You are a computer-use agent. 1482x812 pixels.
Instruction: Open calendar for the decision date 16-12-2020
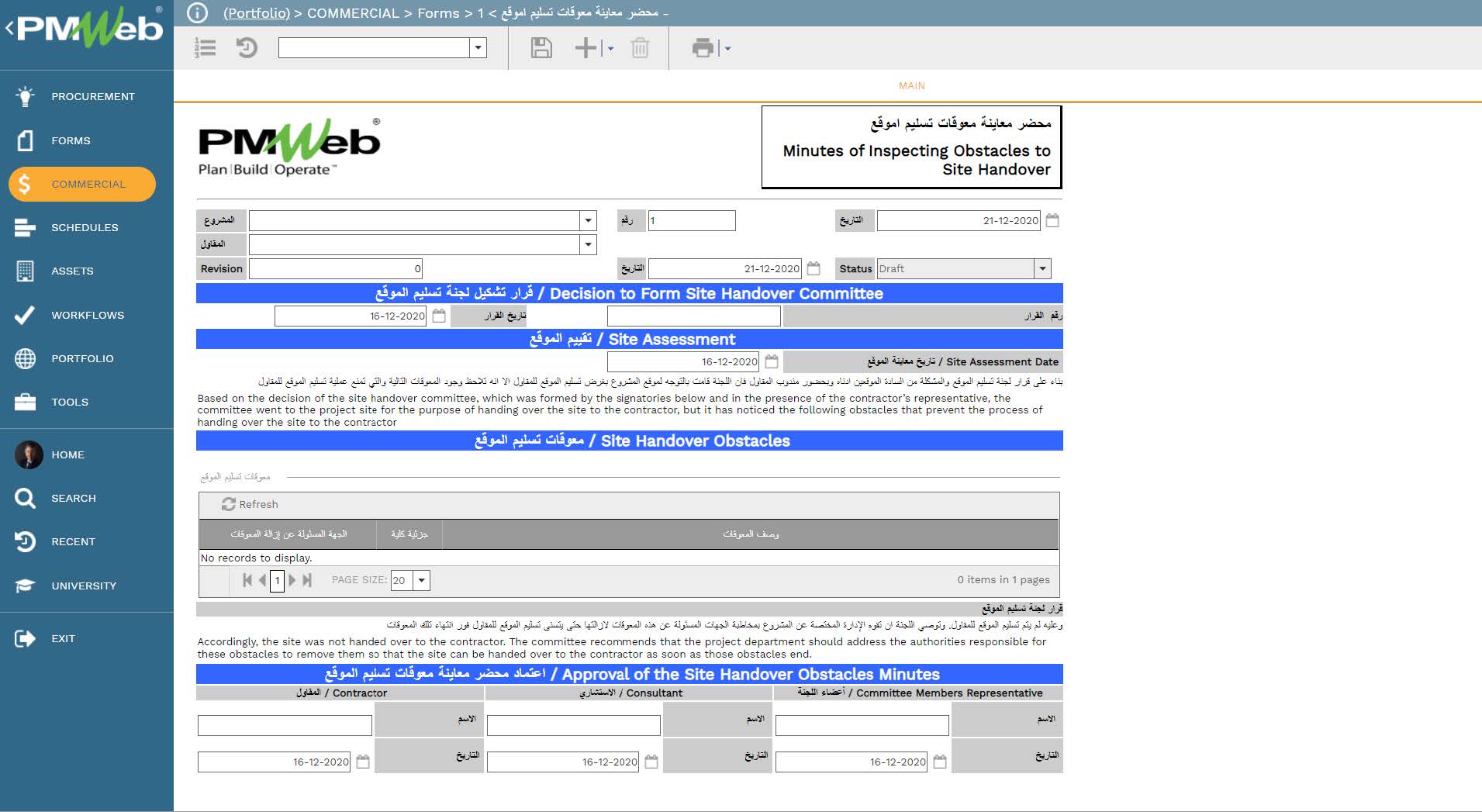[439, 316]
